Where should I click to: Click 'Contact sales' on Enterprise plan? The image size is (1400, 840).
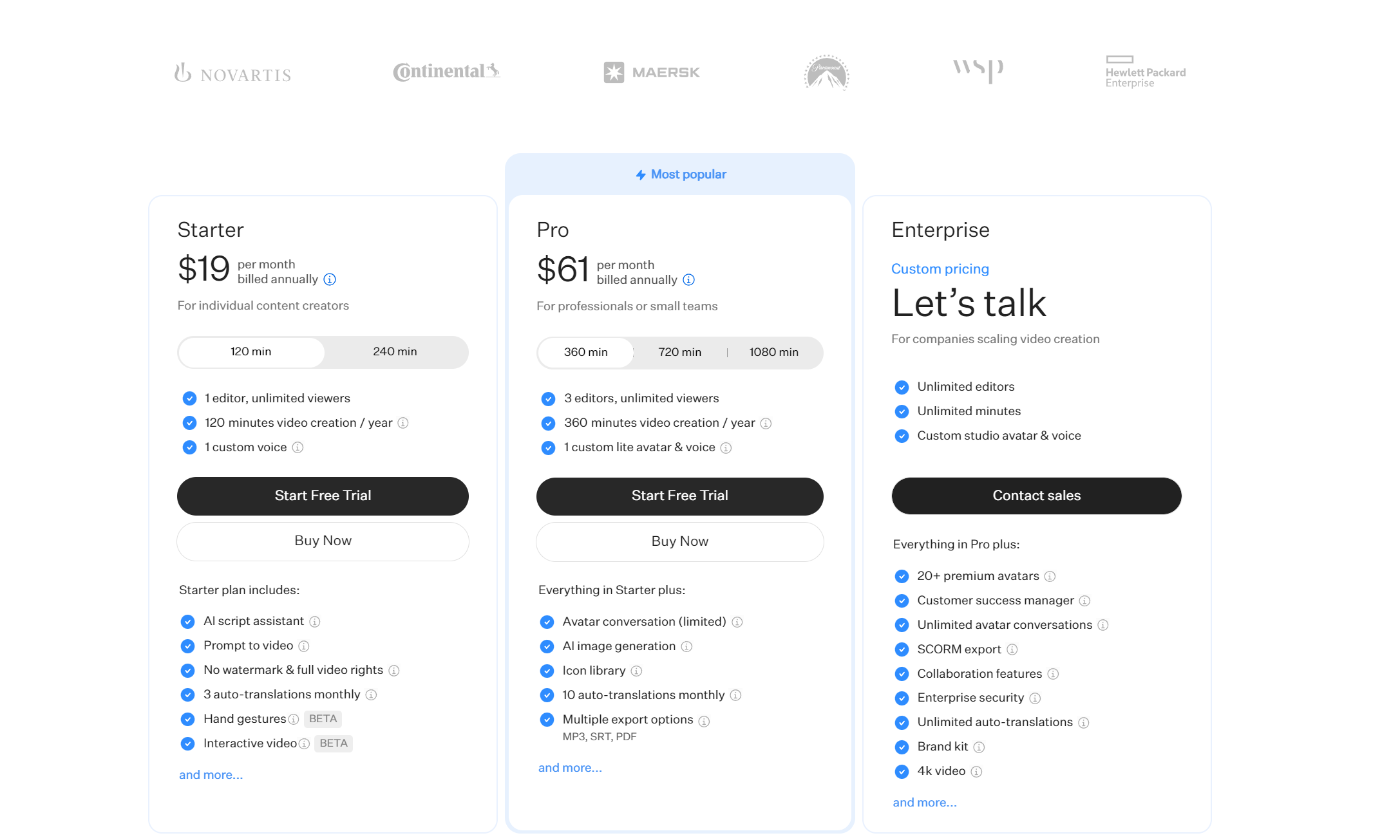click(x=1036, y=494)
